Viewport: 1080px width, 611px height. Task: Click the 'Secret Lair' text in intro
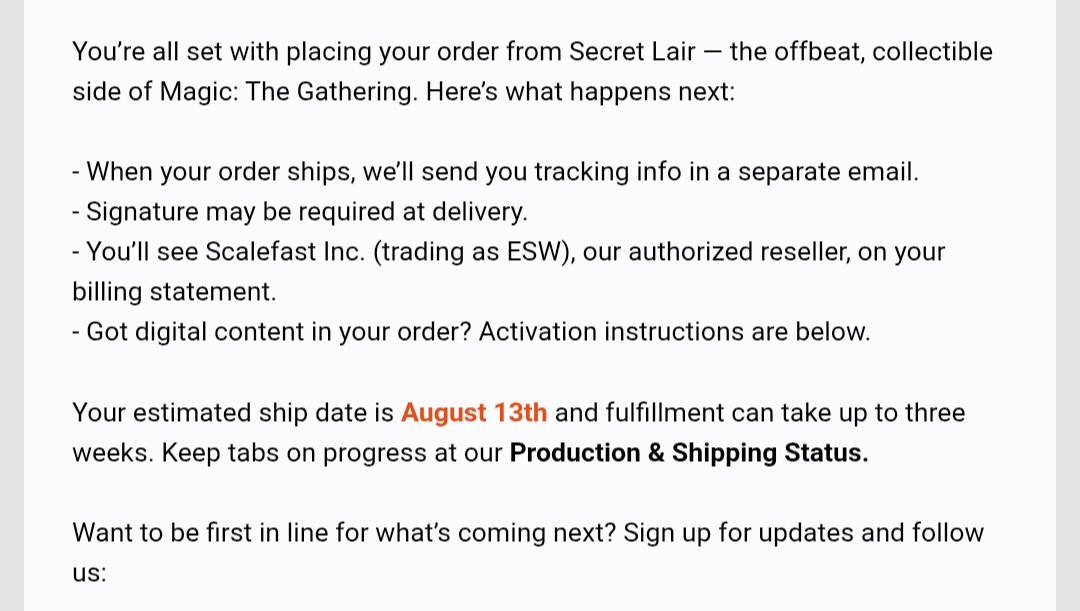click(x=632, y=52)
